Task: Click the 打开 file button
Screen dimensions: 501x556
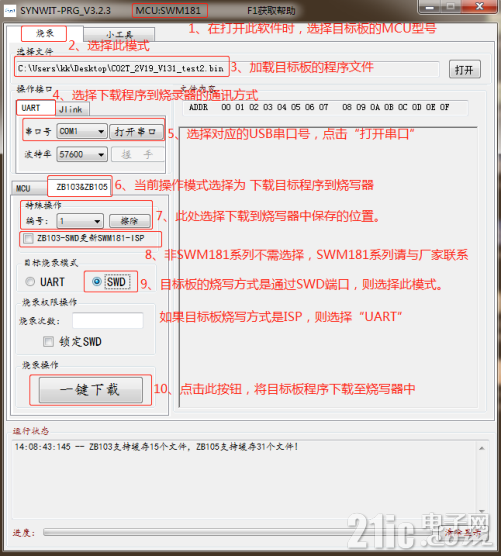Action: tap(464, 70)
